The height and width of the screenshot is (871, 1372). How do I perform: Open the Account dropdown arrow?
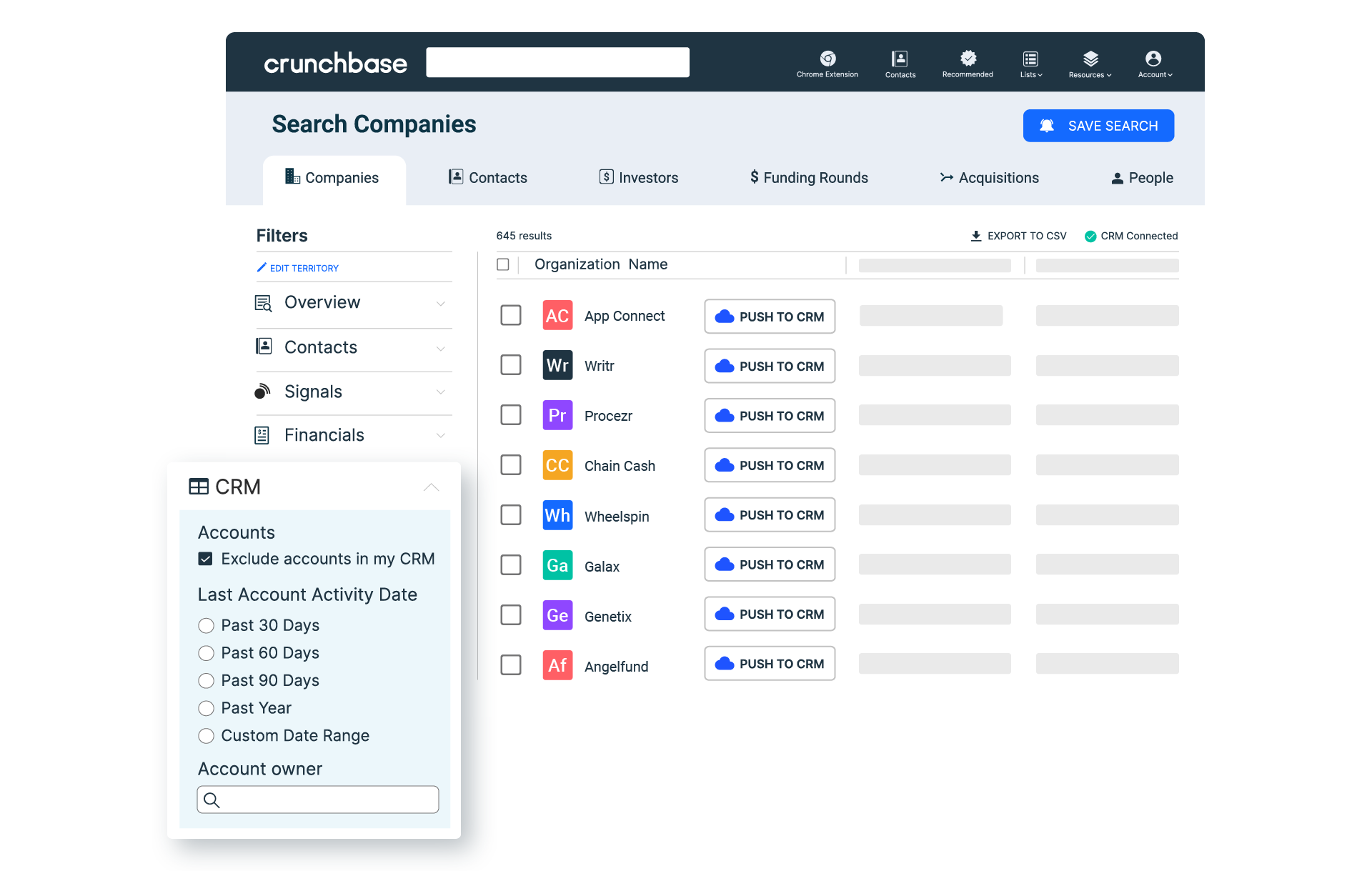(1170, 75)
